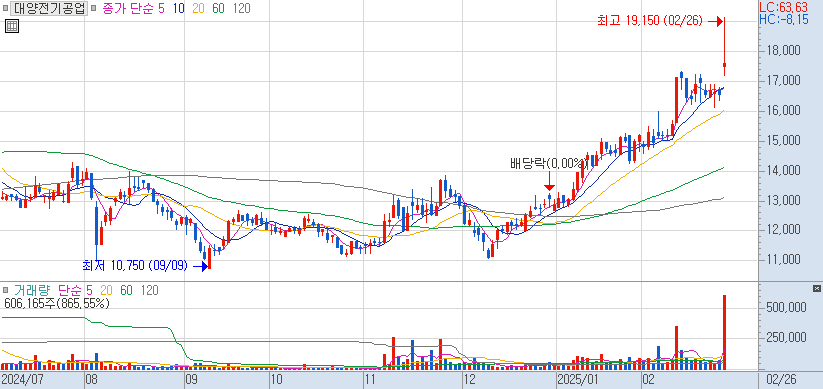
Task: Select volume moving average 60 label
Action: tap(126, 290)
